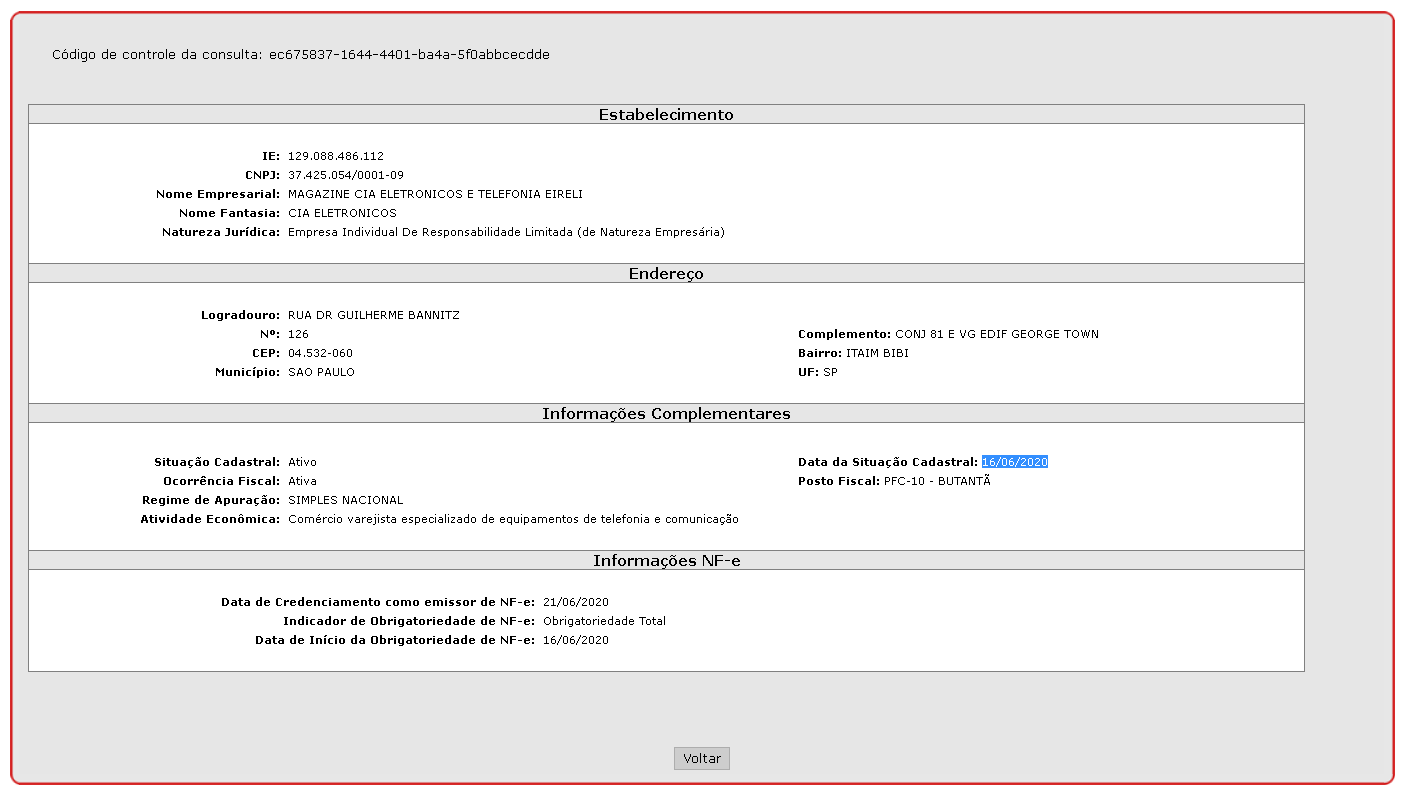Click the CNPJ value 37.425.054/0001-09

coord(346,175)
